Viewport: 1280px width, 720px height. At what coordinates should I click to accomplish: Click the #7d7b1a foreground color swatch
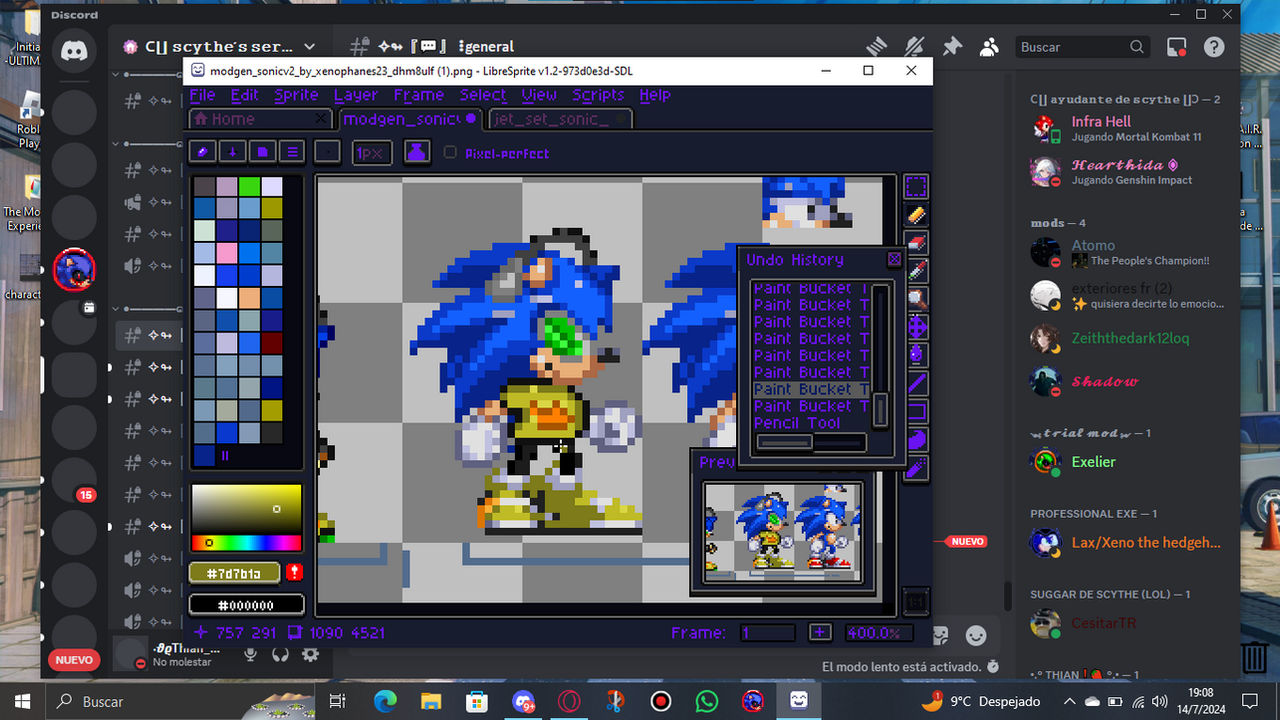tap(232, 573)
